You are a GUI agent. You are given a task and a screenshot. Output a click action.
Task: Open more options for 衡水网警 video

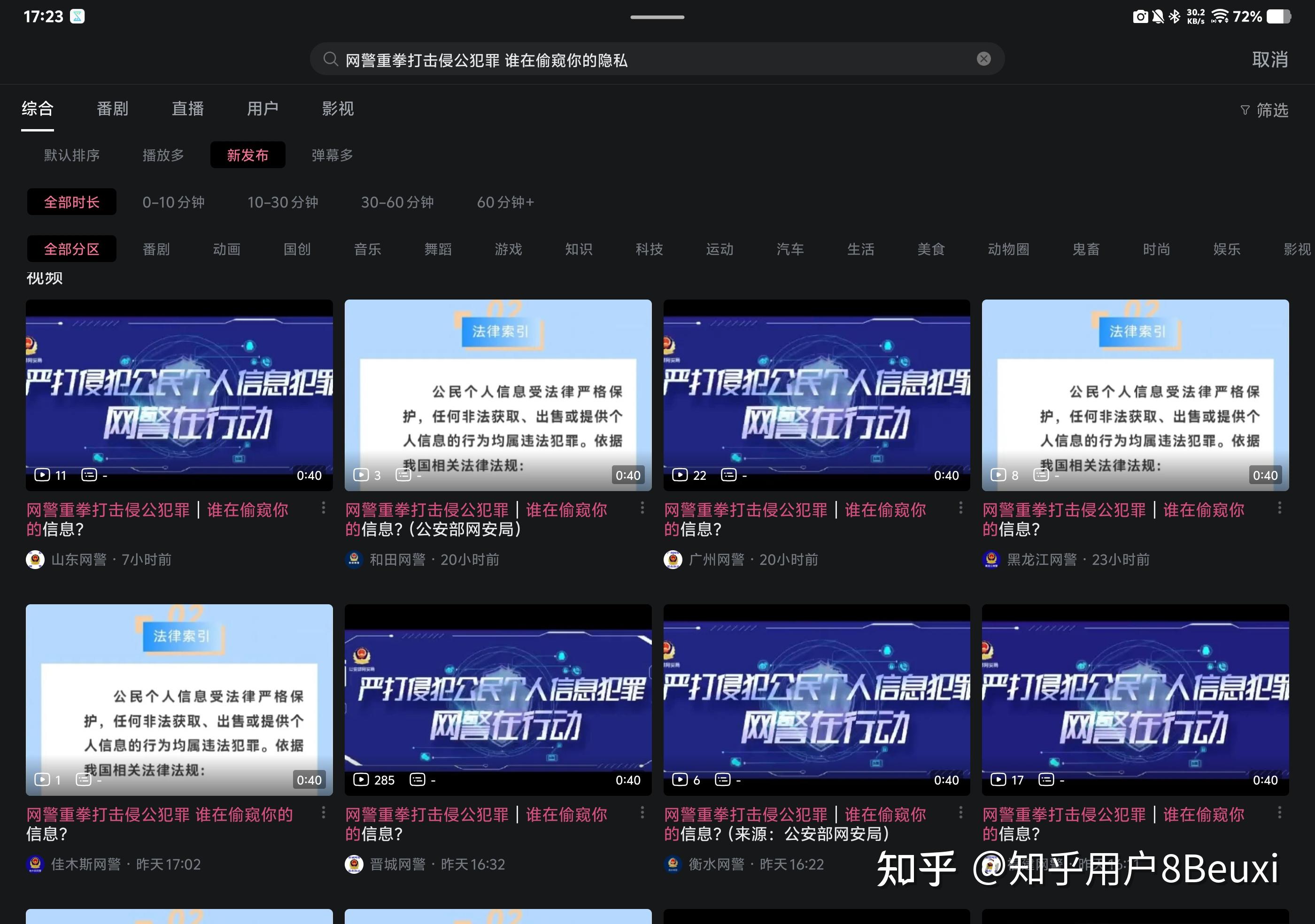click(x=960, y=812)
